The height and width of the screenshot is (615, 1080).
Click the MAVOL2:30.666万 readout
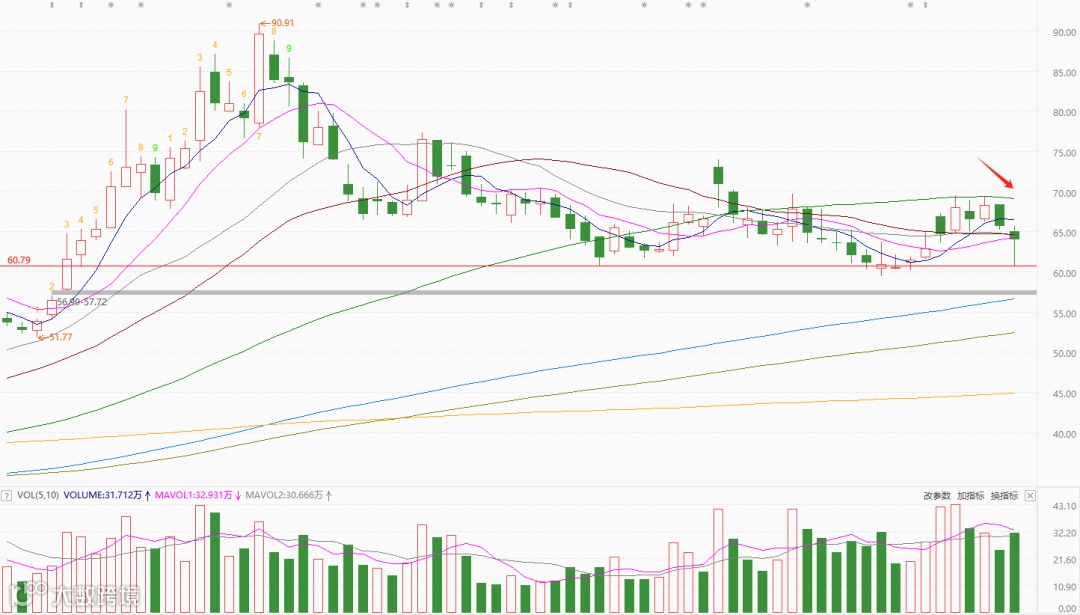[x=290, y=495]
